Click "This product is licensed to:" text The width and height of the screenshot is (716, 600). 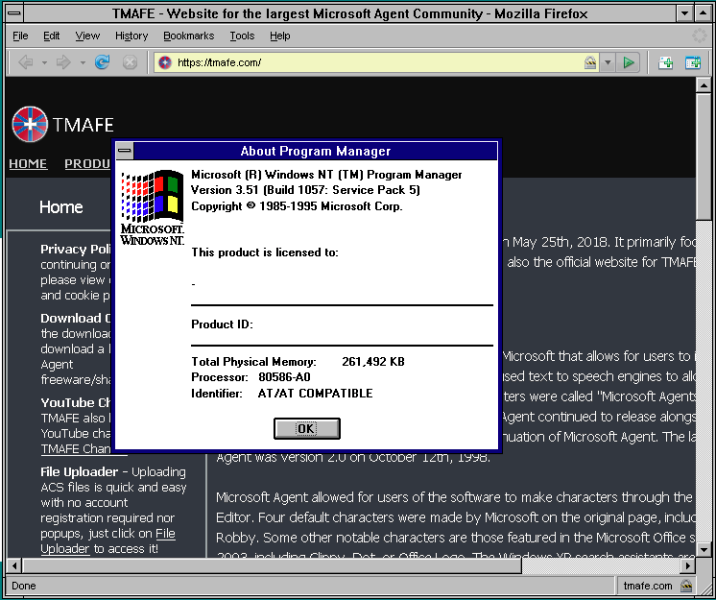point(265,252)
